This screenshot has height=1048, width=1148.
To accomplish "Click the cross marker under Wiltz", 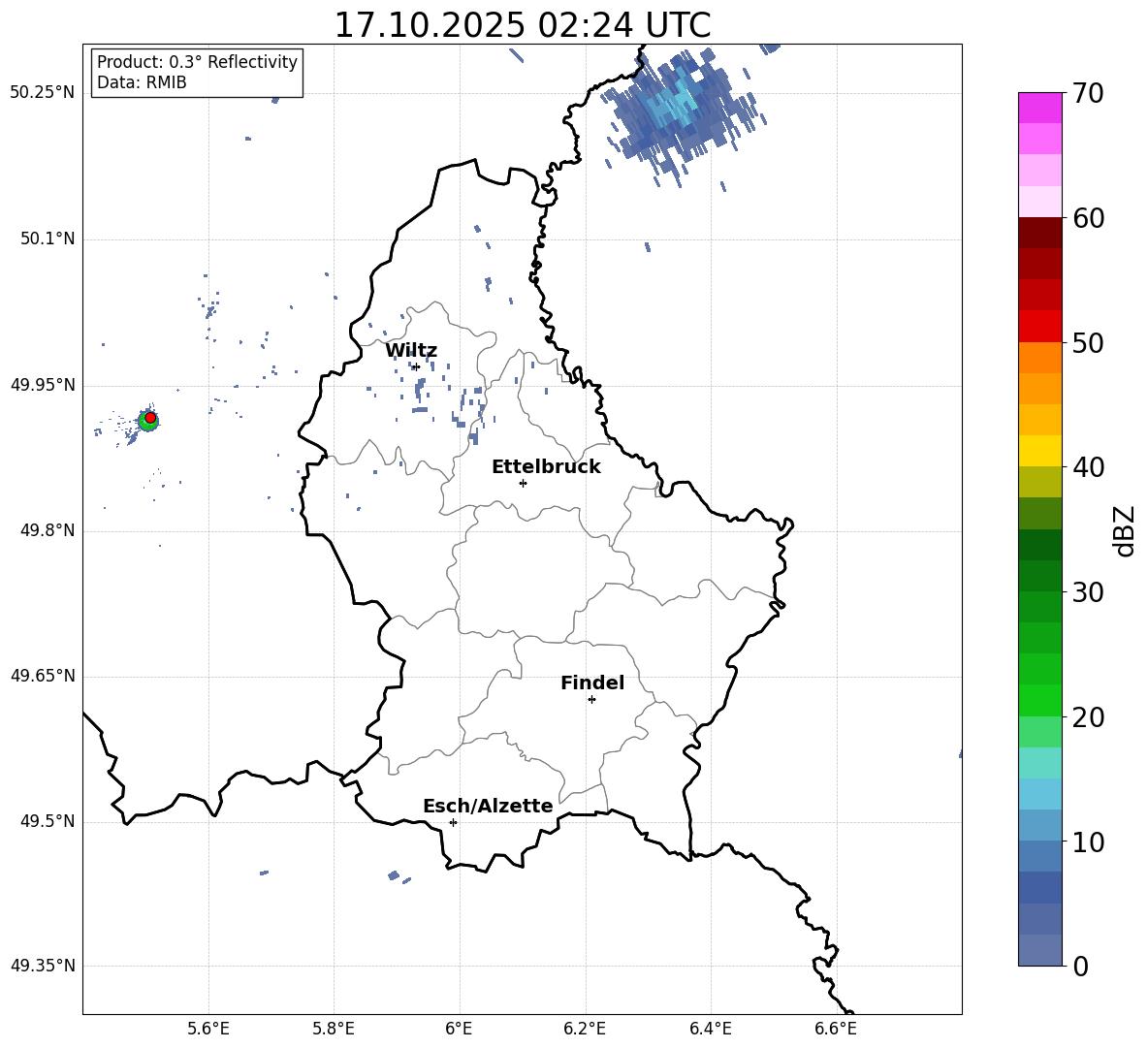I will tap(416, 367).
